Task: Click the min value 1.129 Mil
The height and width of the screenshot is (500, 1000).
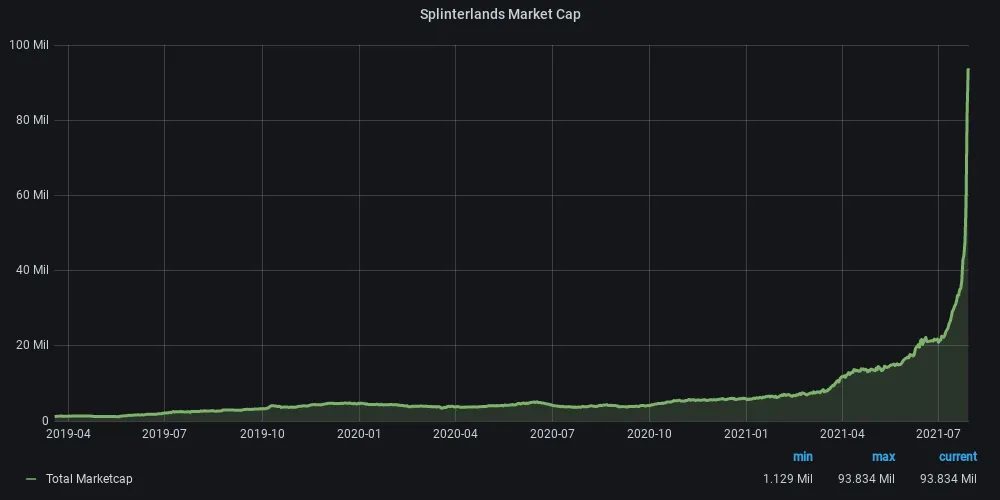Action: (x=788, y=478)
